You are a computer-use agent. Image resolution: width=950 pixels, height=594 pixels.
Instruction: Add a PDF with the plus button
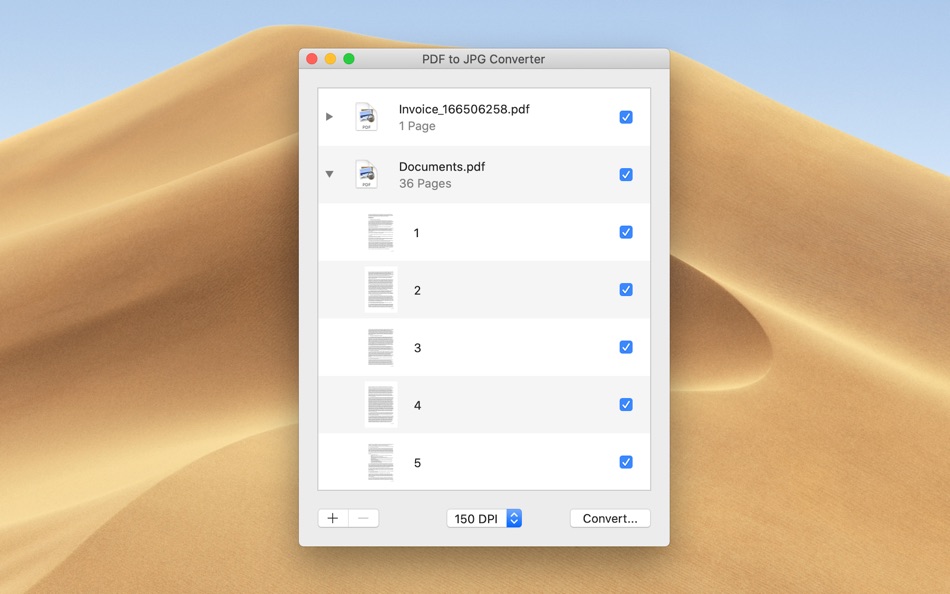click(333, 518)
